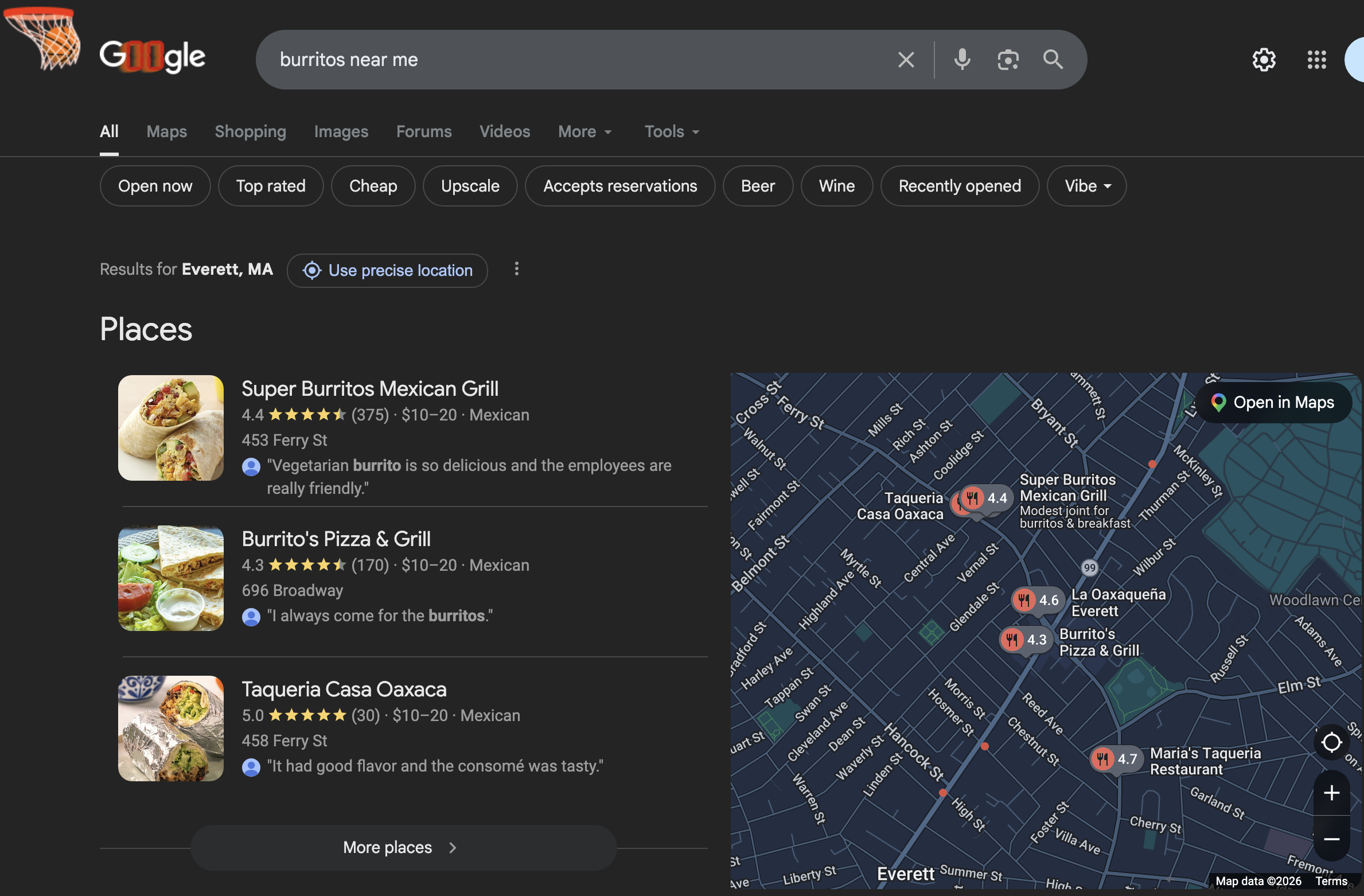Image resolution: width=1364 pixels, height=896 pixels.
Task: Click the profile avatar in the corner
Action: point(1357,59)
